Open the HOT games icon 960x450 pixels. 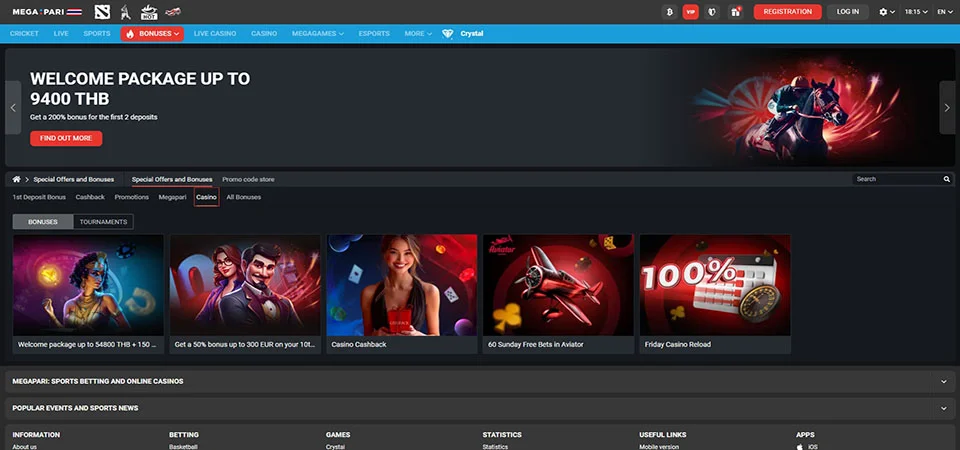point(149,12)
